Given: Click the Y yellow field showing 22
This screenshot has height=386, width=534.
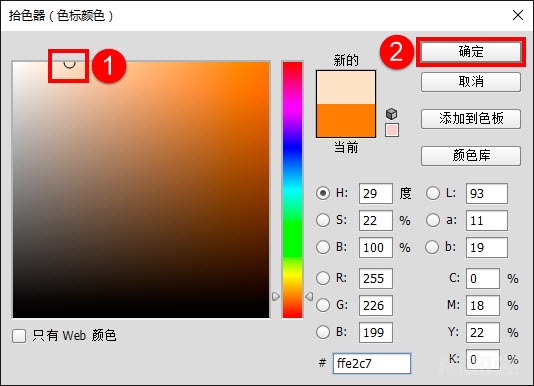Looking at the screenshot, I should (x=483, y=332).
